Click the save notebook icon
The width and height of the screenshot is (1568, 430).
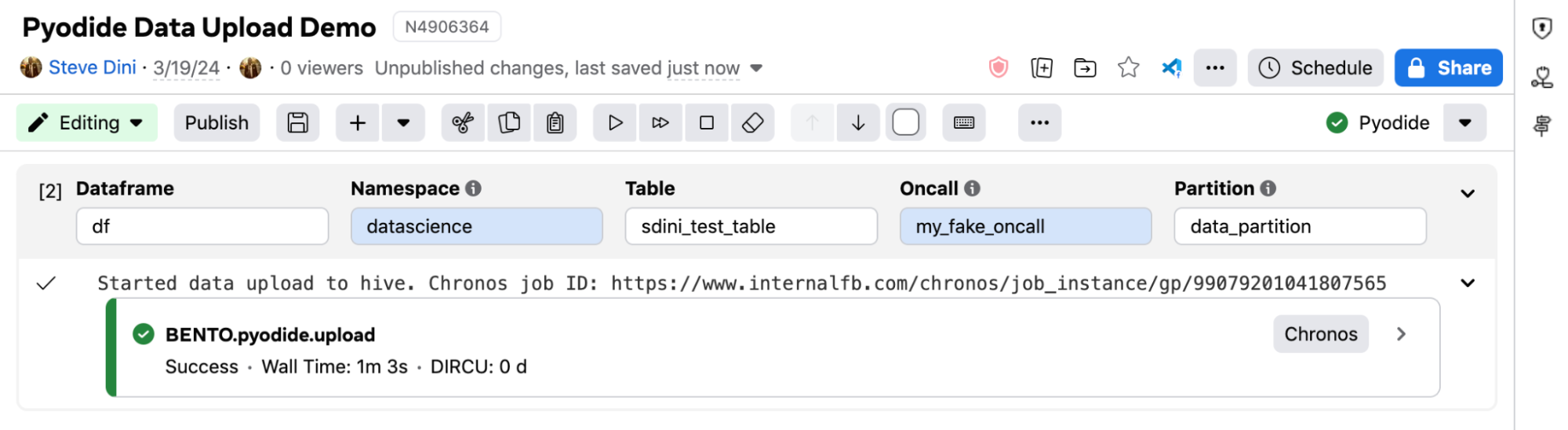(297, 123)
